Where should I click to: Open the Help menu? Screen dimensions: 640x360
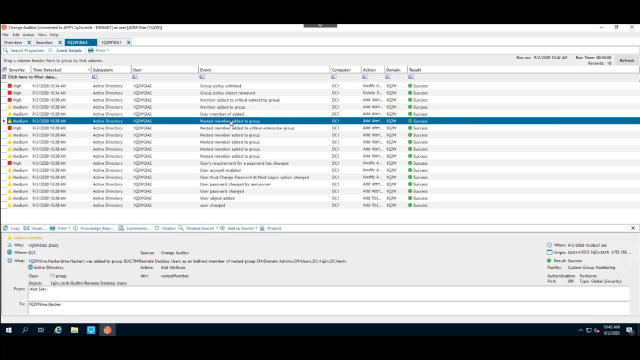tap(54, 35)
